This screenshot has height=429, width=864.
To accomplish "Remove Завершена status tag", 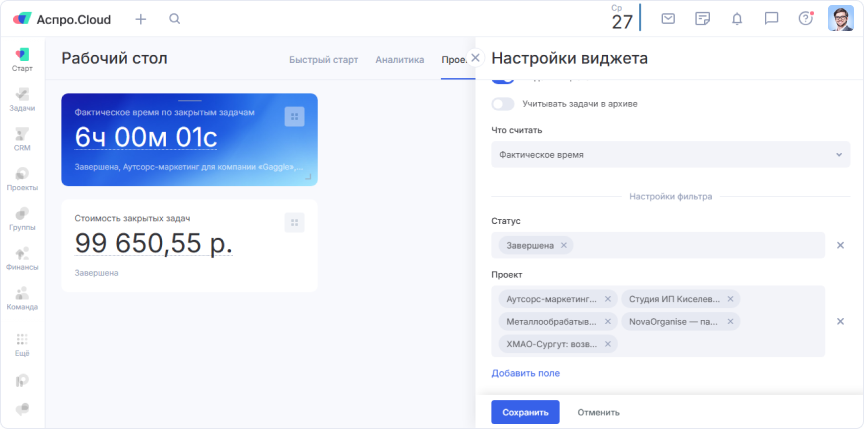I will click(x=564, y=246).
